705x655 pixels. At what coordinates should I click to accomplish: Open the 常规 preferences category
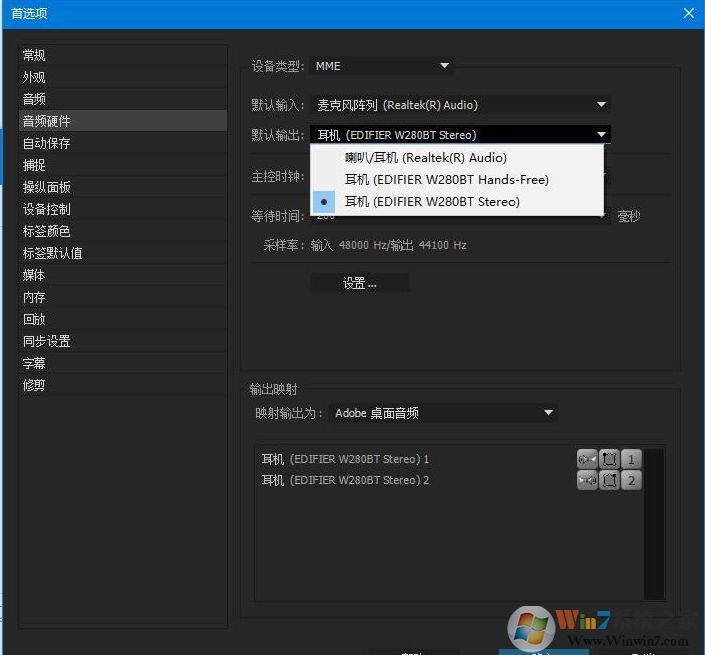(123, 55)
